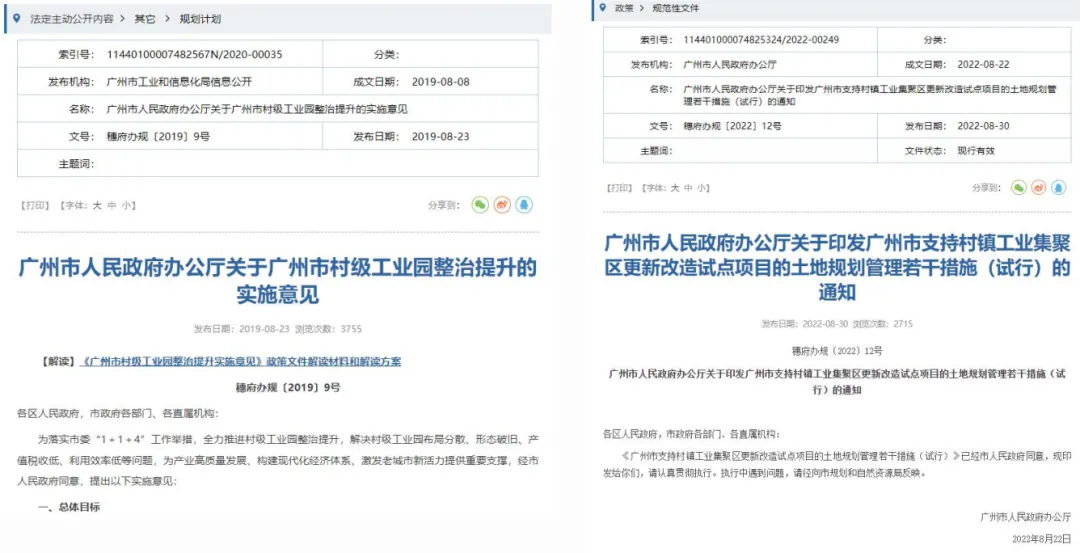Set right document font size to 中

(x=688, y=188)
